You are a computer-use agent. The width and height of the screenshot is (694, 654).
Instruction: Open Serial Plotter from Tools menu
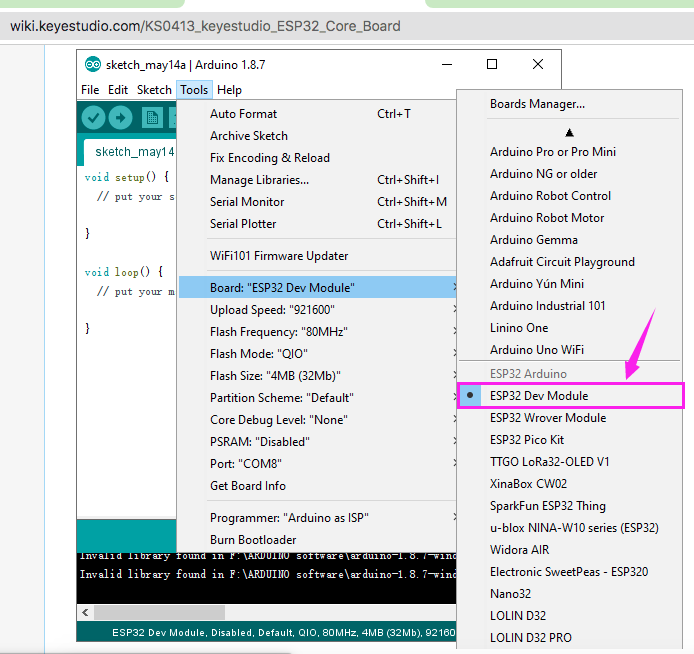coord(317,224)
